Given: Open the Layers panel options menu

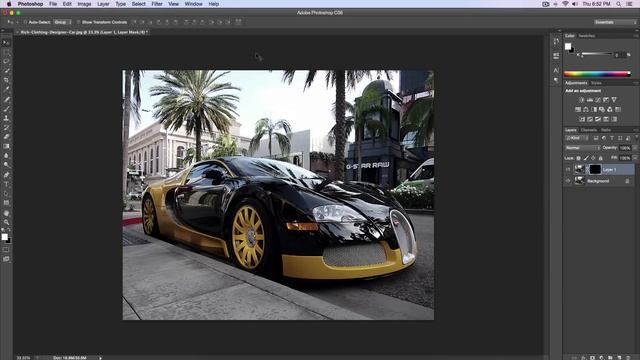Looking at the screenshot, I should pyautogui.click(x=636, y=130).
